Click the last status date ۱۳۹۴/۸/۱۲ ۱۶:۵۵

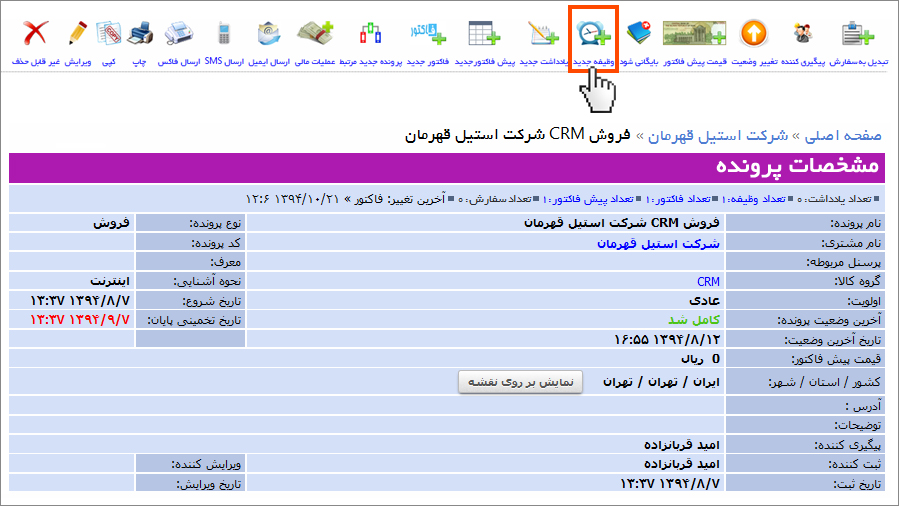pos(666,339)
